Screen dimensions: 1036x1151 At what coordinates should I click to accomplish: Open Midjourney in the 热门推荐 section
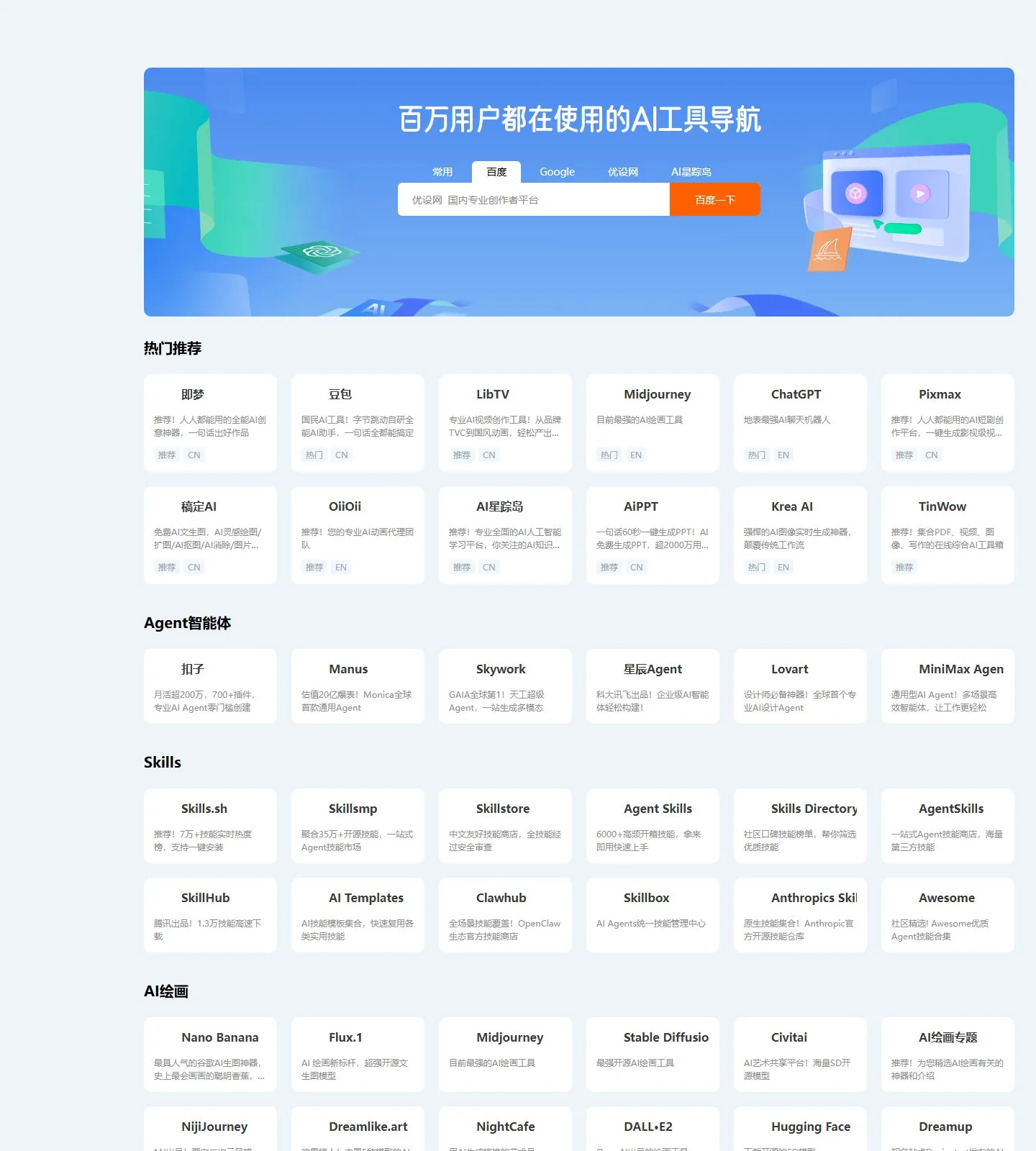click(x=653, y=423)
